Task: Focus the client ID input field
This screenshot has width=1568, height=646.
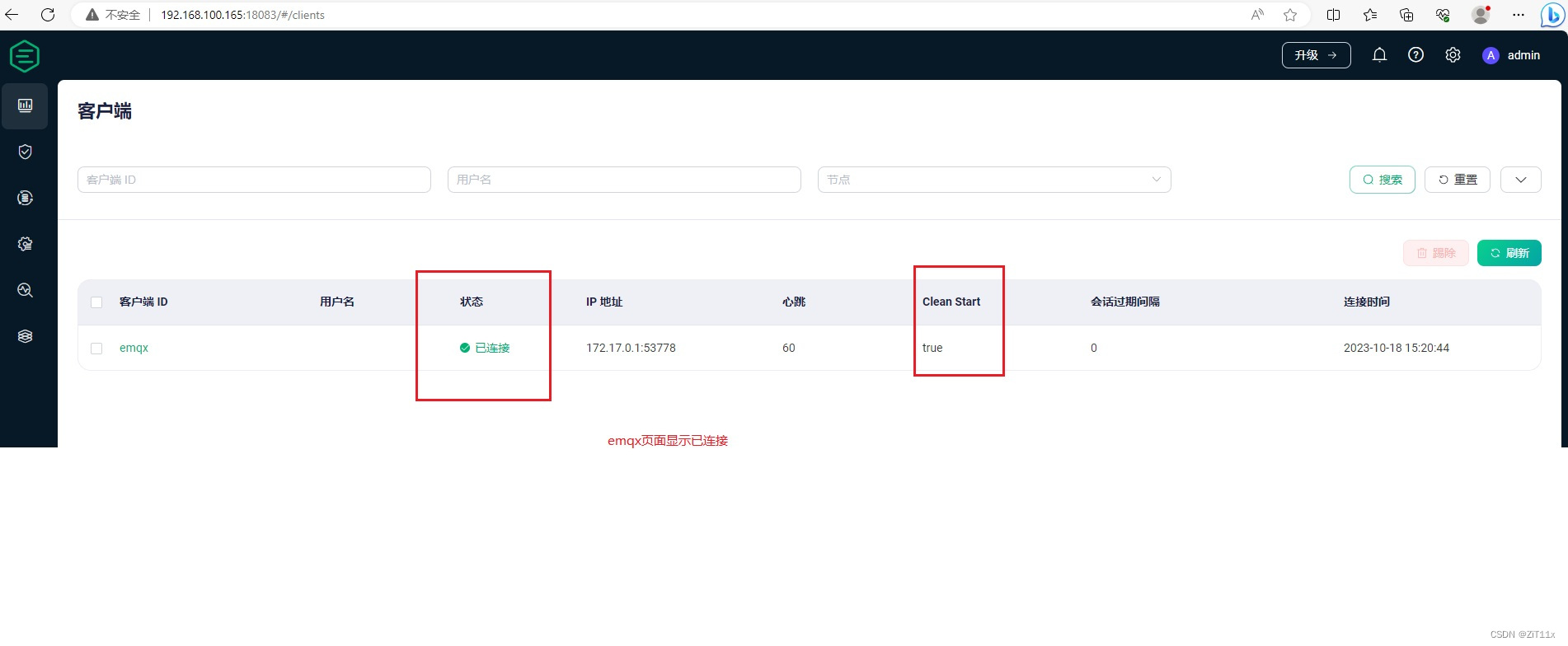Action: 254,180
